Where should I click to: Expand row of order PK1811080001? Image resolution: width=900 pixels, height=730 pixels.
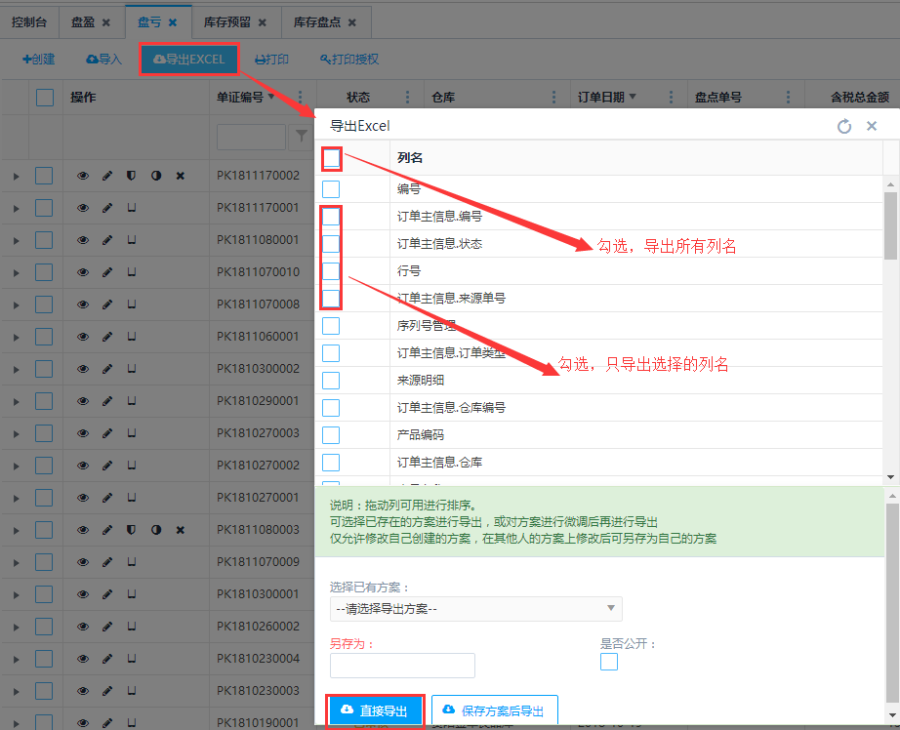click(15, 240)
